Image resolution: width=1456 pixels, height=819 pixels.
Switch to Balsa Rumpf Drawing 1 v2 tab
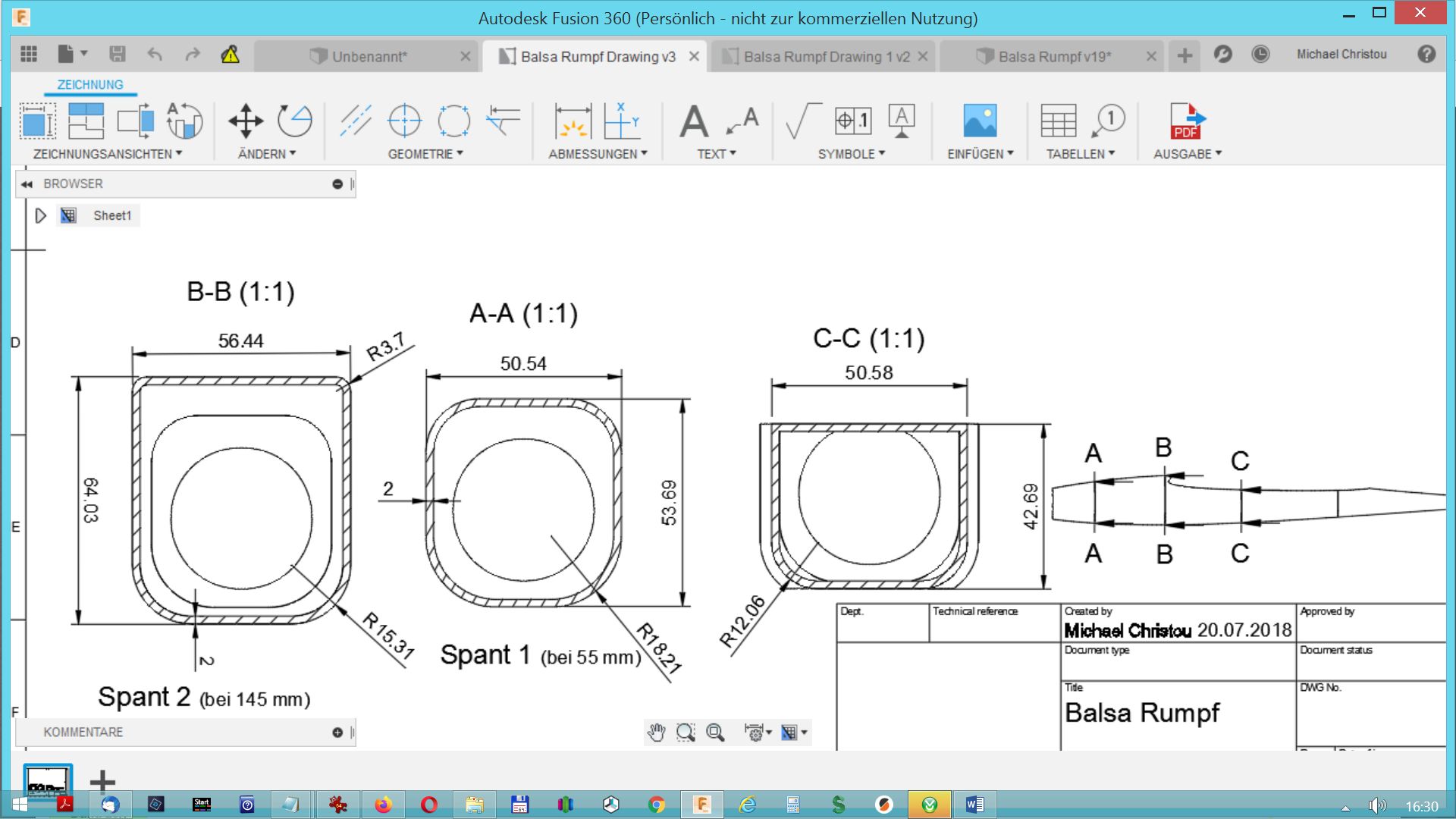pos(825,56)
